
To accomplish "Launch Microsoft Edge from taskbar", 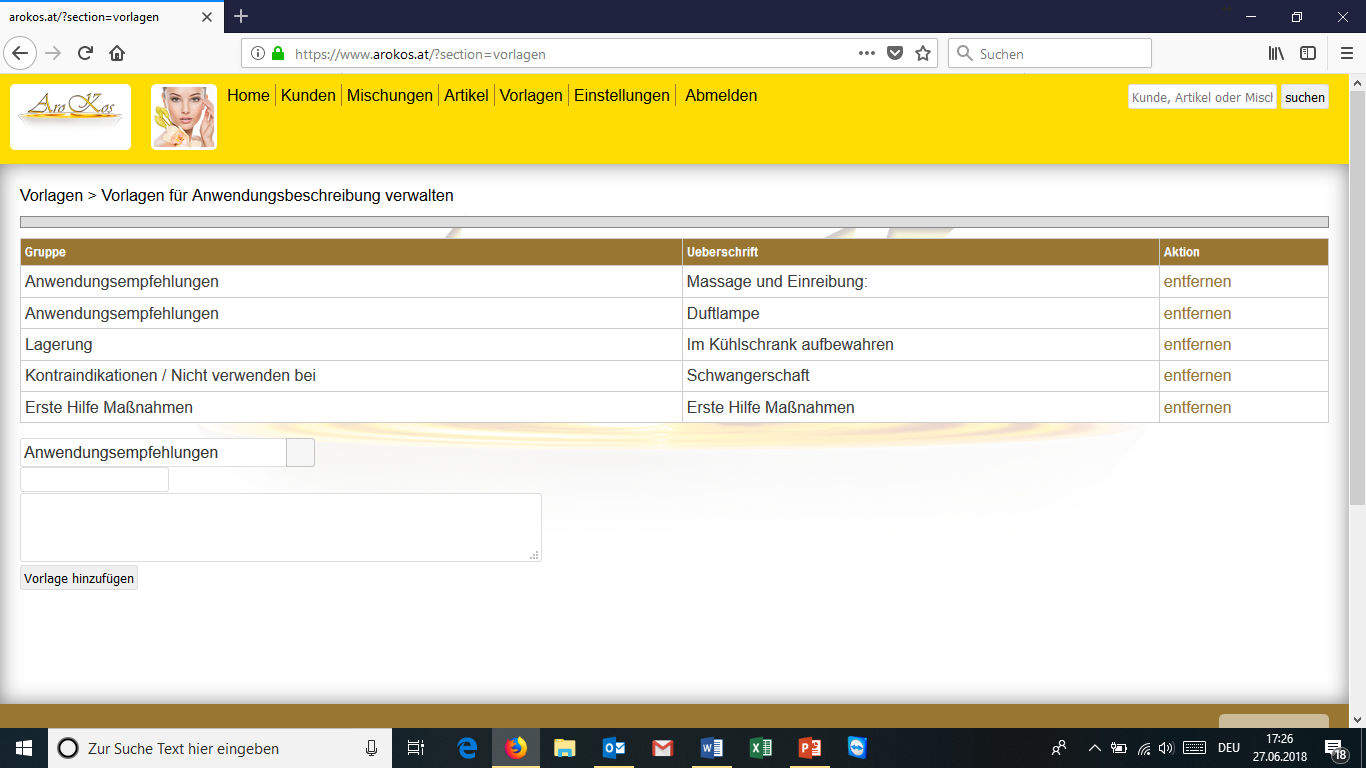I will pos(467,748).
